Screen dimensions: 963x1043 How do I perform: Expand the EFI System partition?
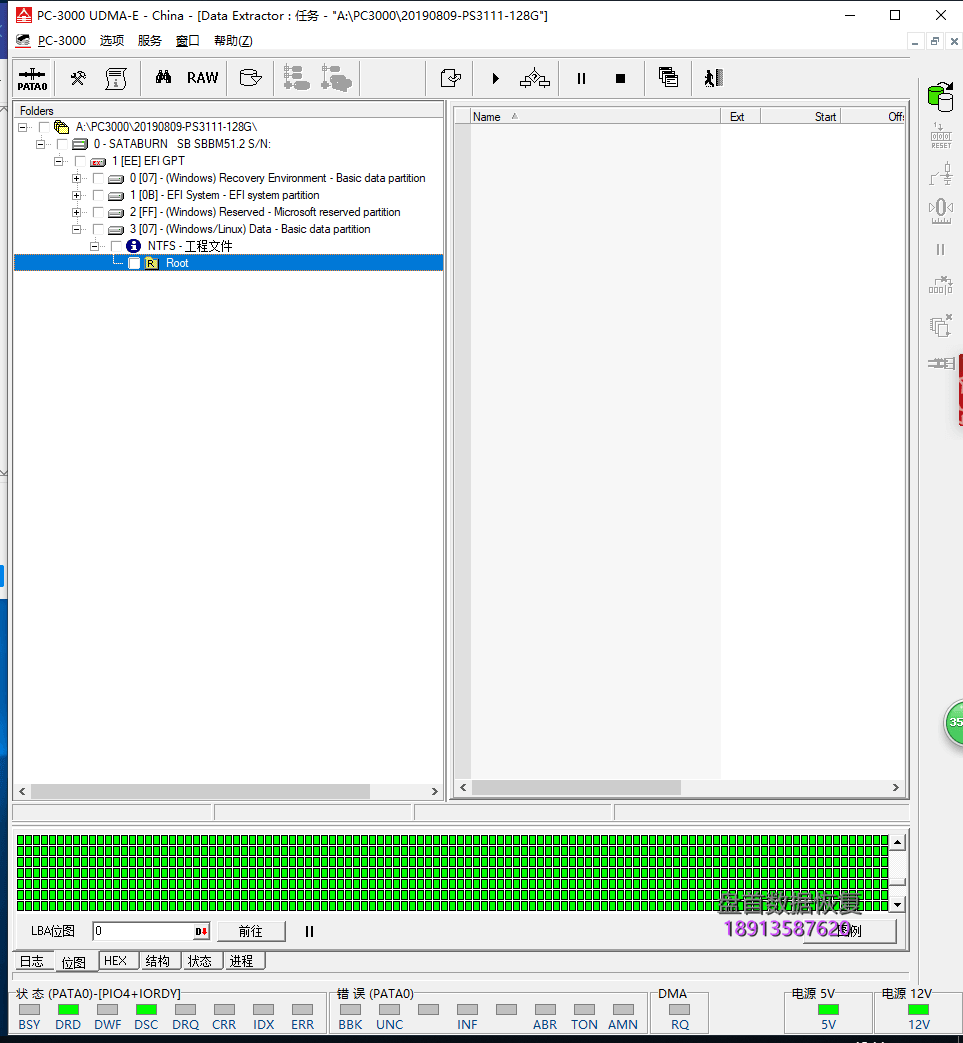tap(76, 195)
